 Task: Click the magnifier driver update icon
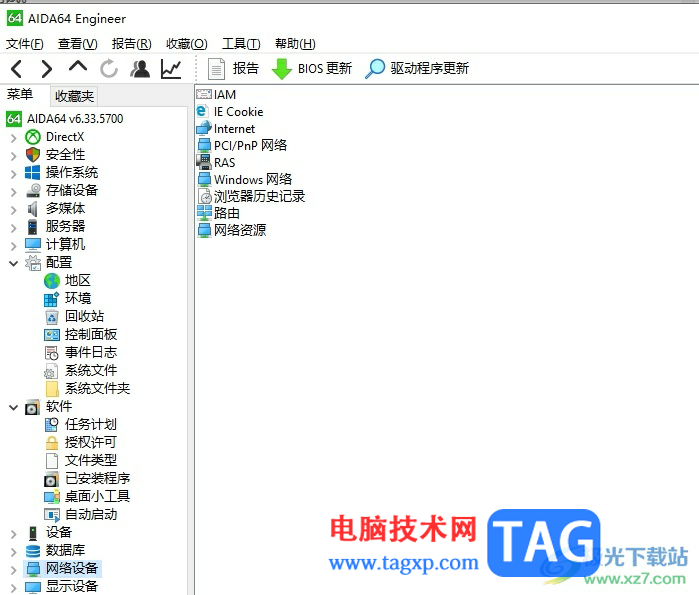tap(375, 69)
